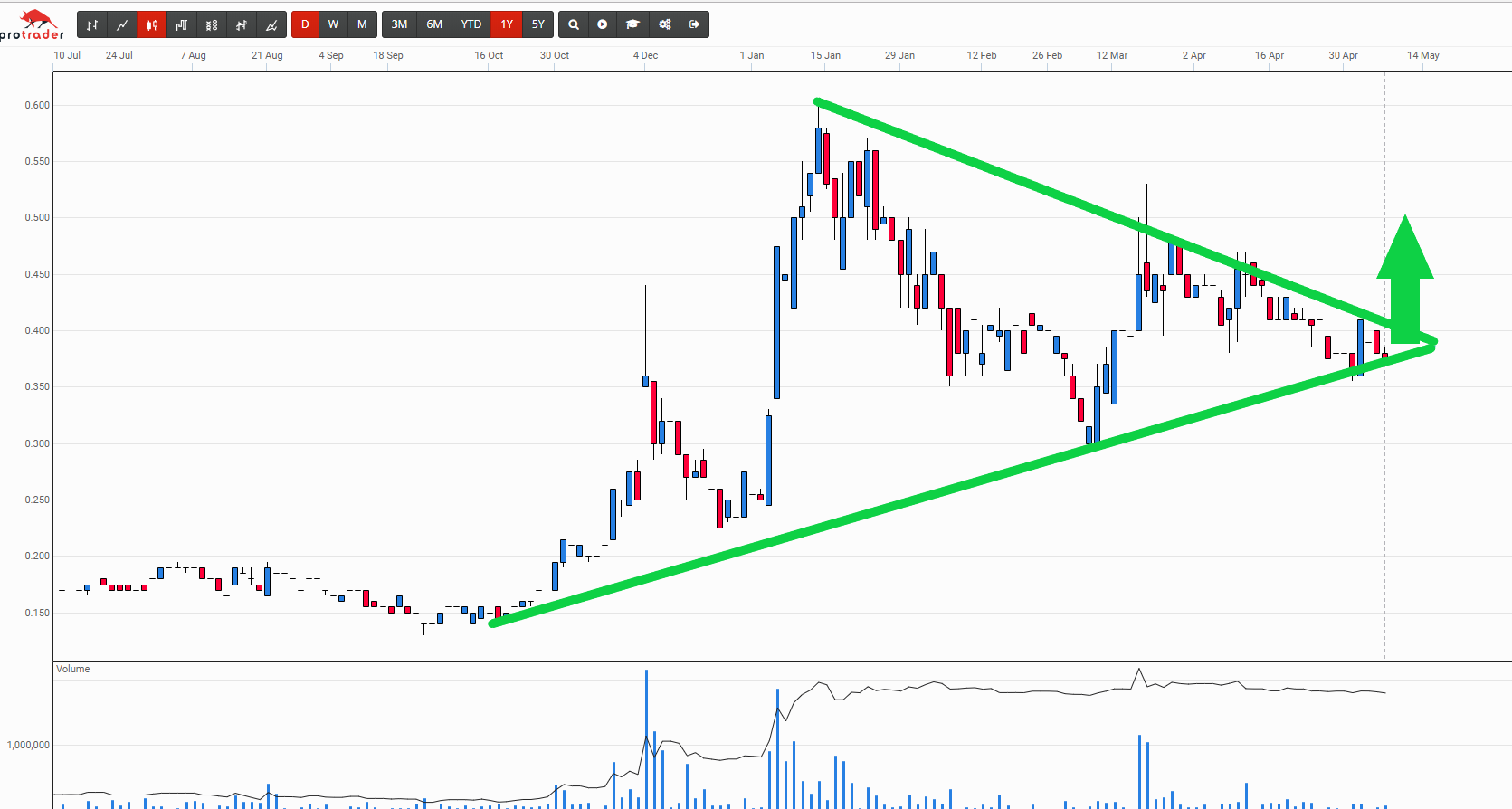This screenshot has width=1512, height=809.
Task: Select the 3M time range
Action: [x=399, y=24]
